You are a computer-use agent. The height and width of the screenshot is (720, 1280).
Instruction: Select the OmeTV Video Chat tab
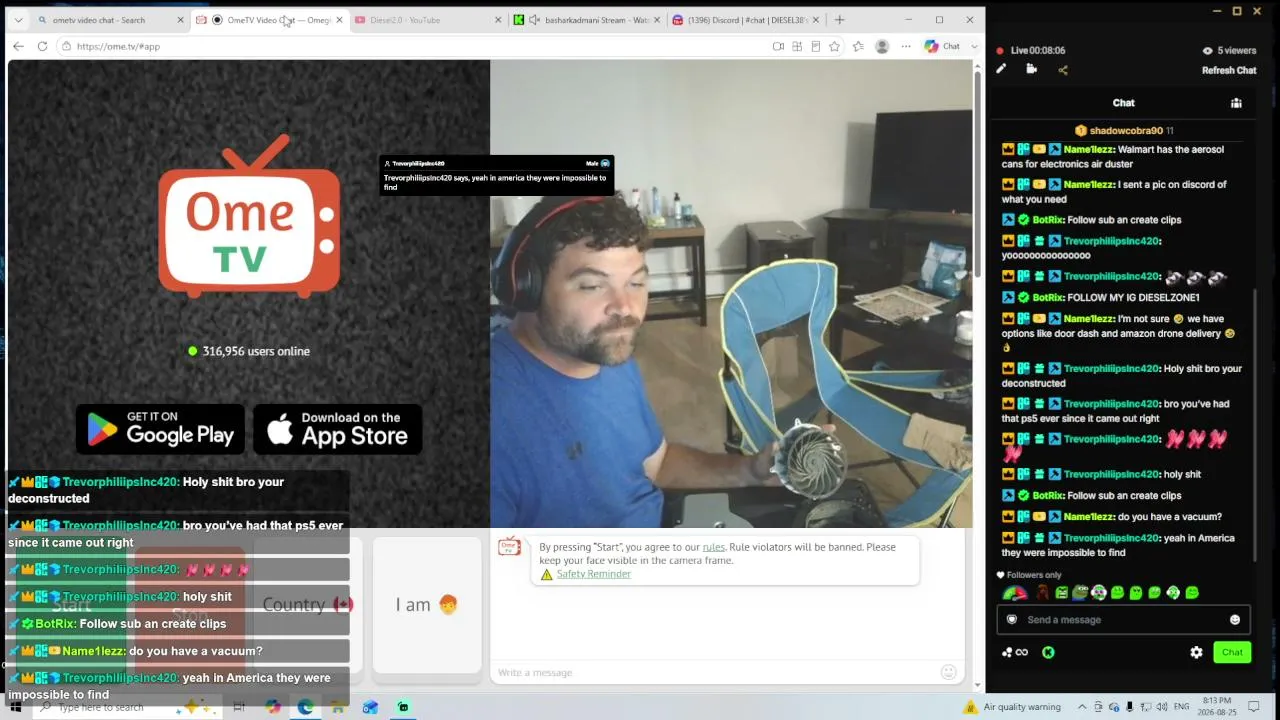270,20
